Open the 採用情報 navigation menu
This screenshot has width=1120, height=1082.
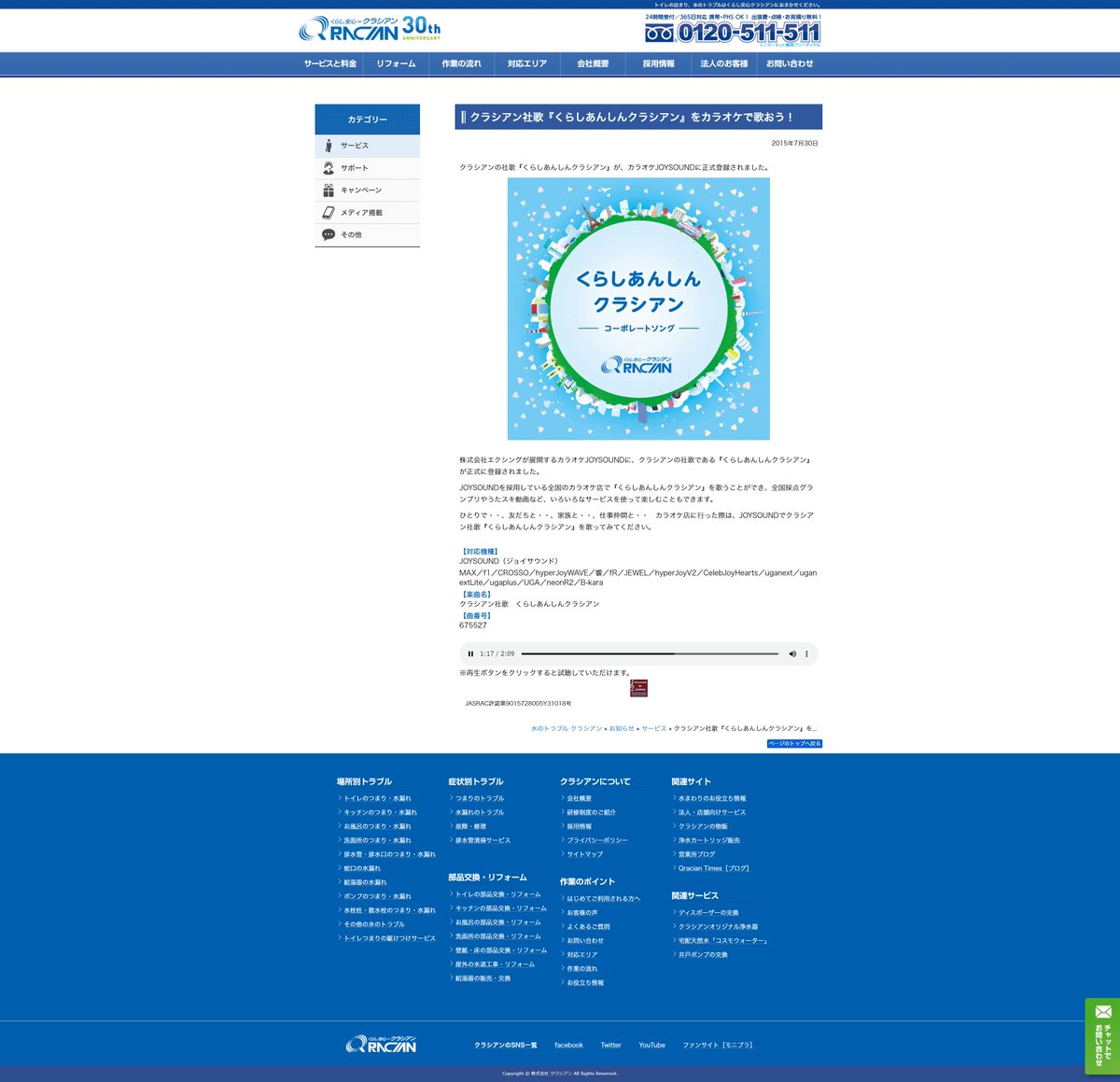tap(658, 63)
